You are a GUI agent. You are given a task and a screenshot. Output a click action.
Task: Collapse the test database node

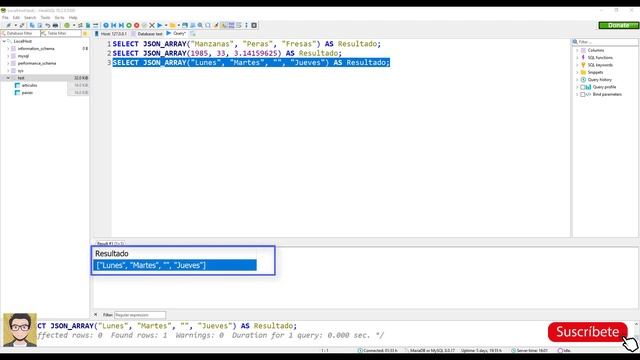tap(8, 78)
